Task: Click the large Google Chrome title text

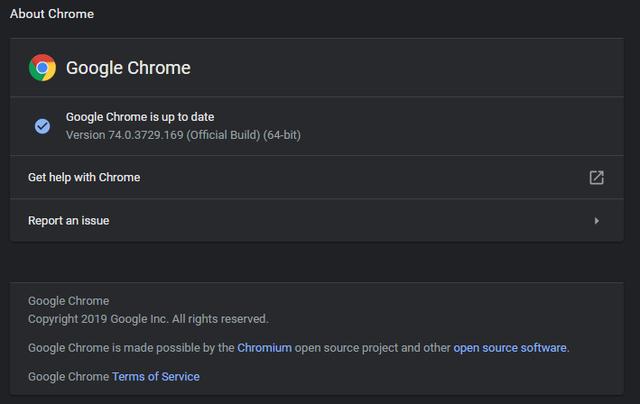Action: point(128,68)
